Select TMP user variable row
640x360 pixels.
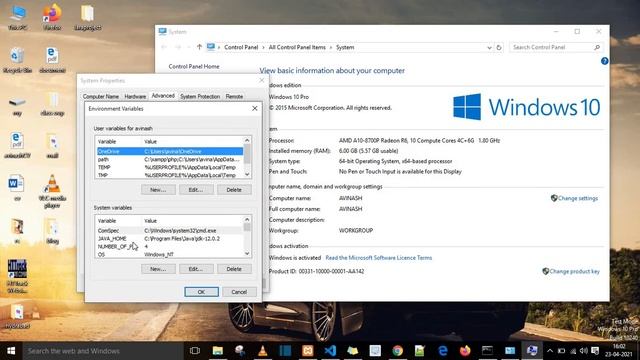pos(169,175)
